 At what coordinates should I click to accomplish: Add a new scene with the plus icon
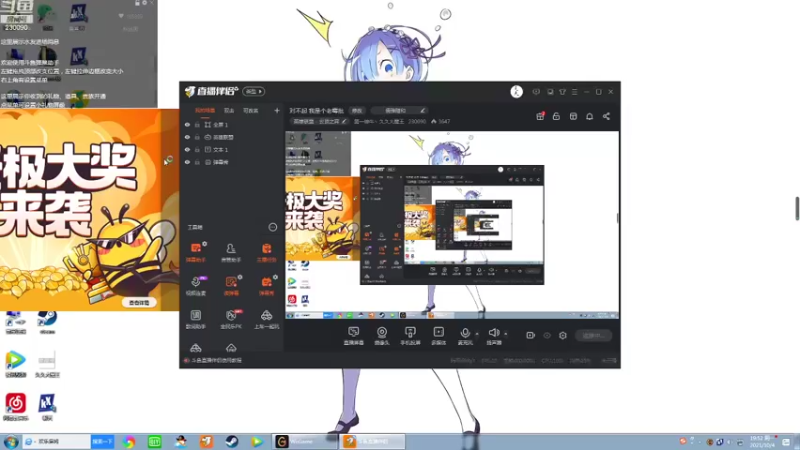click(277, 110)
